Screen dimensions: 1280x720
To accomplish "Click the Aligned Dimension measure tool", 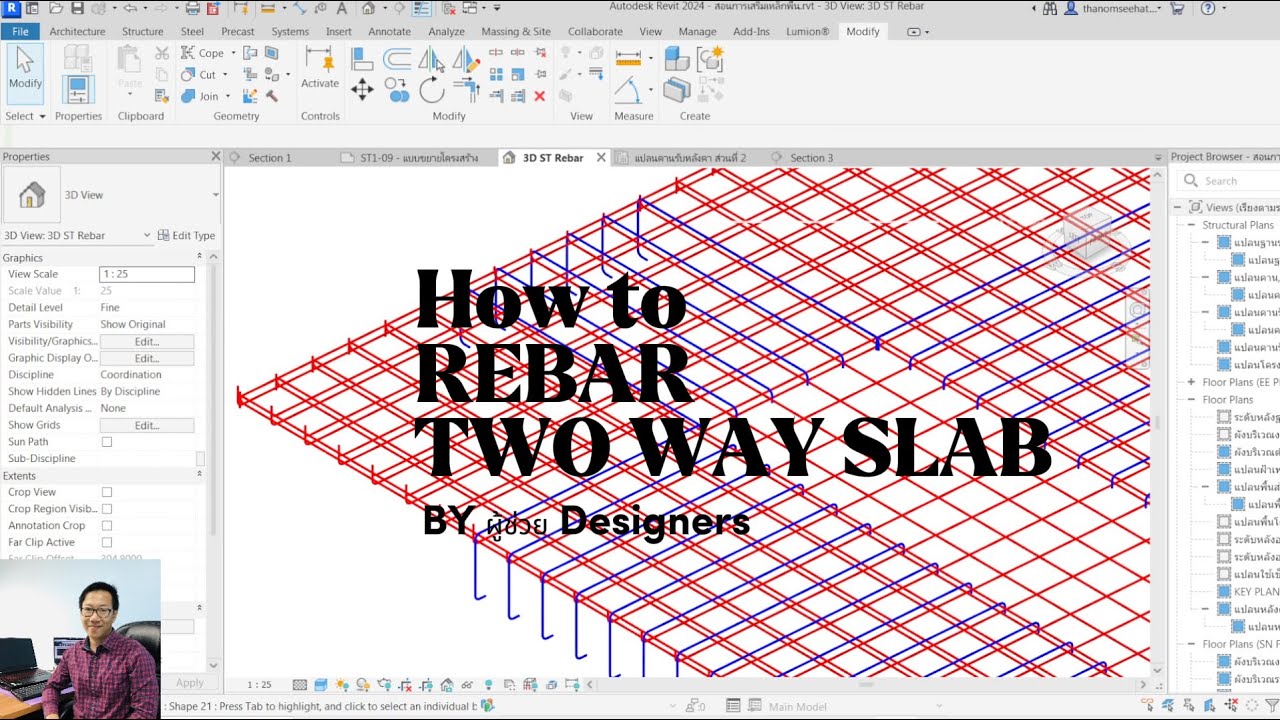I will [628, 59].
